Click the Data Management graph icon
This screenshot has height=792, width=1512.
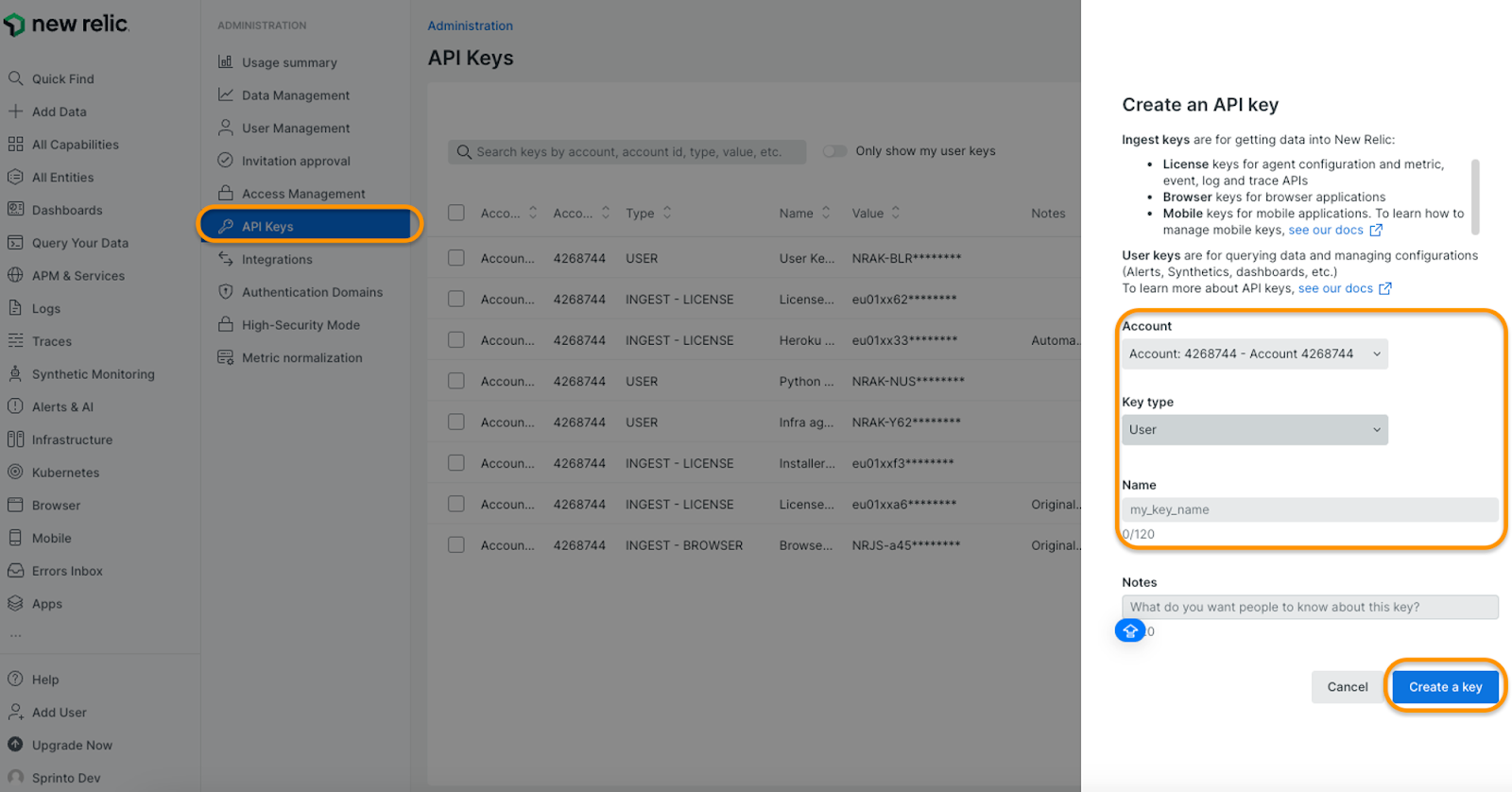click(225, 95)
